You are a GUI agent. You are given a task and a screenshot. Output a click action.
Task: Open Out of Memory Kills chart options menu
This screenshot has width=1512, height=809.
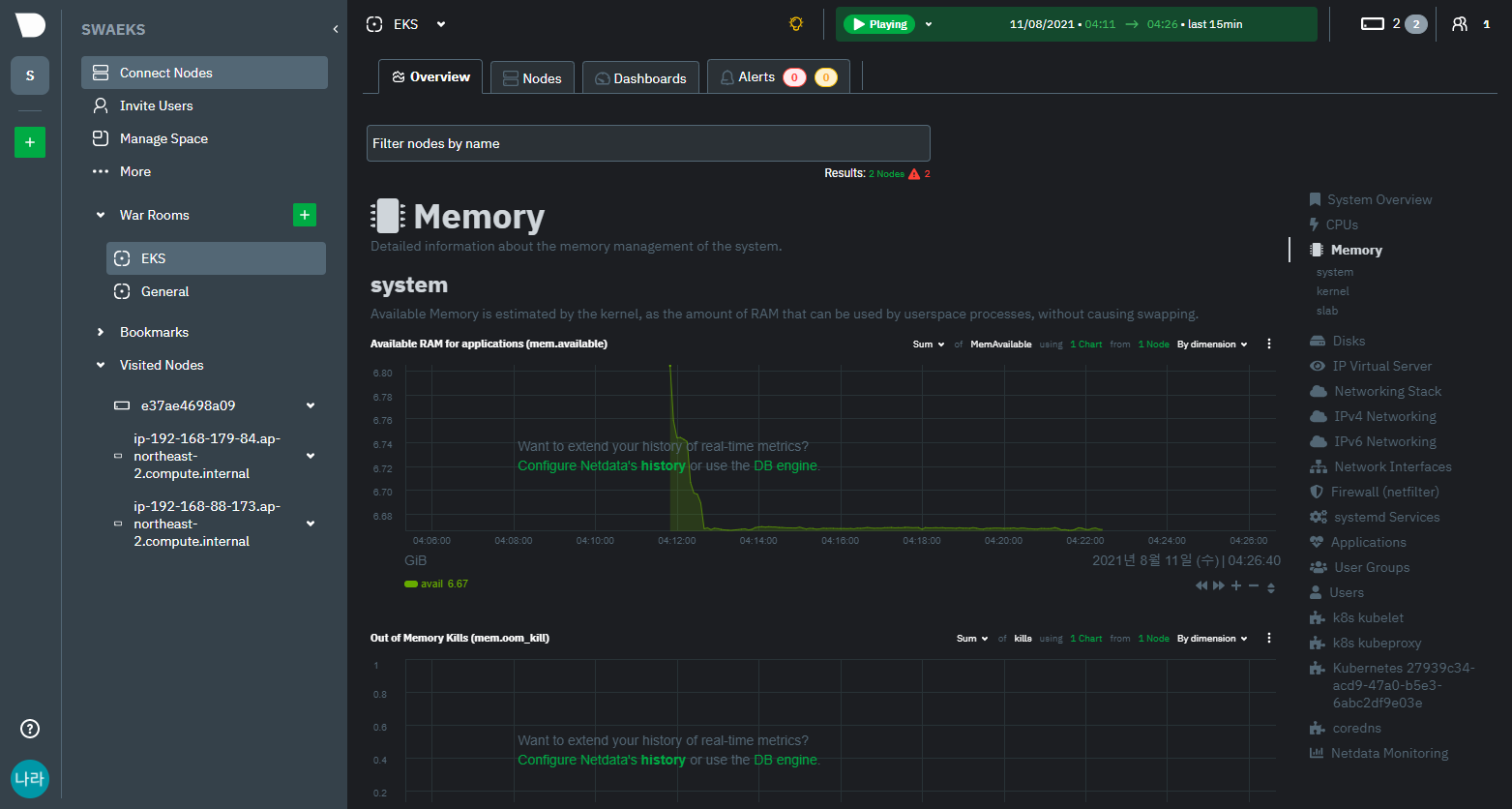click(1269, 638)
